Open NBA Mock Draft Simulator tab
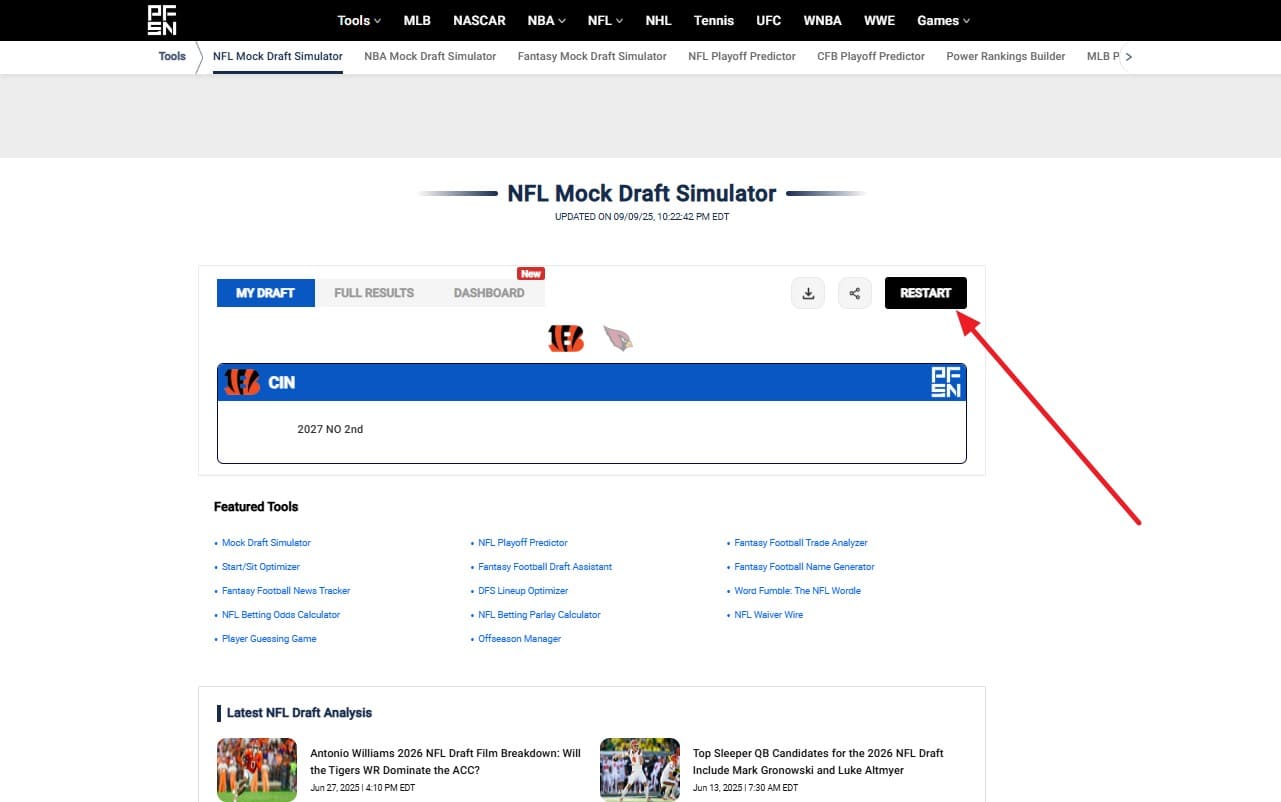Screen dimensions: 1281x802 (x=430, y=57)
